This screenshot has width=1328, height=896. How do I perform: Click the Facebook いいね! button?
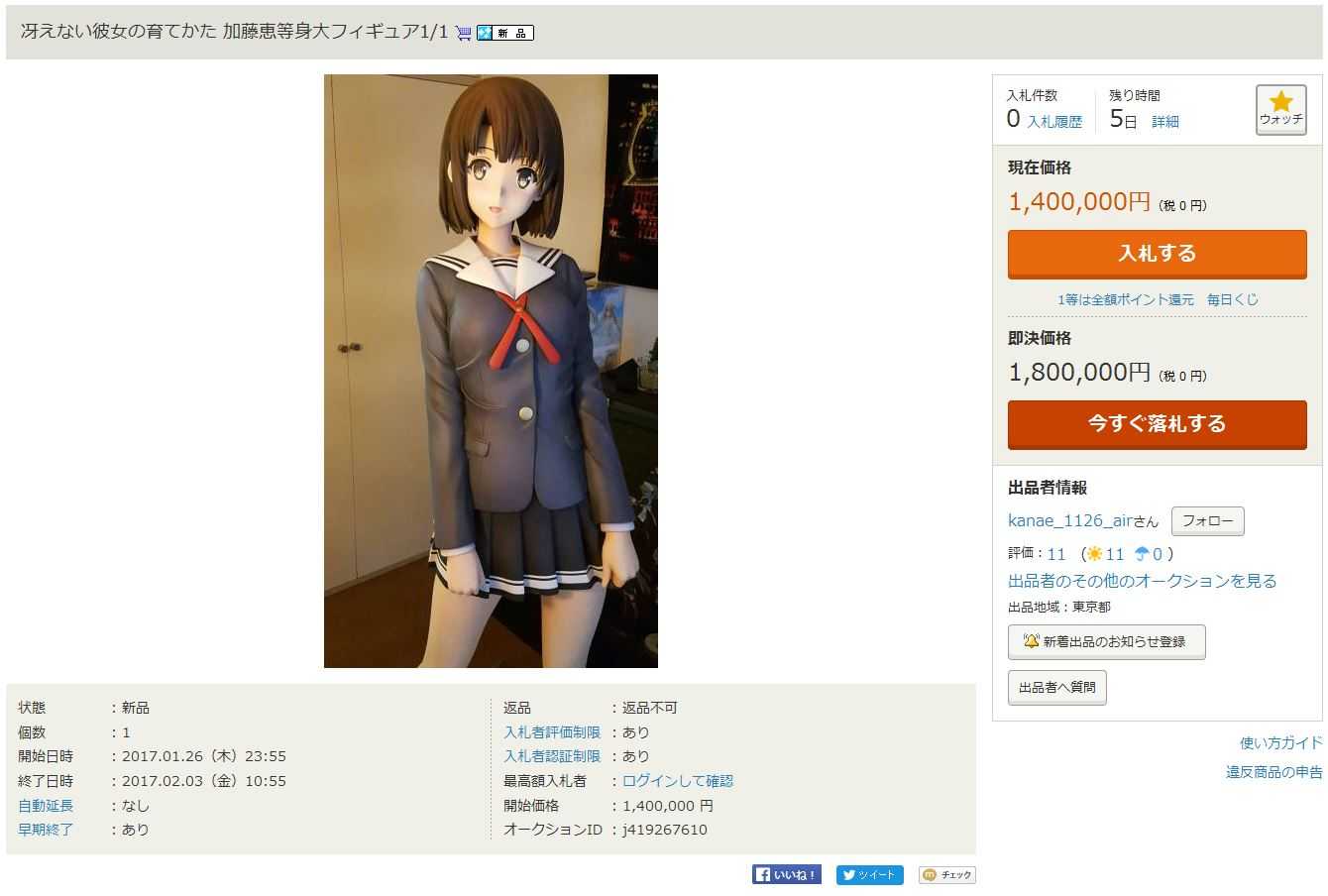[787, 874]
